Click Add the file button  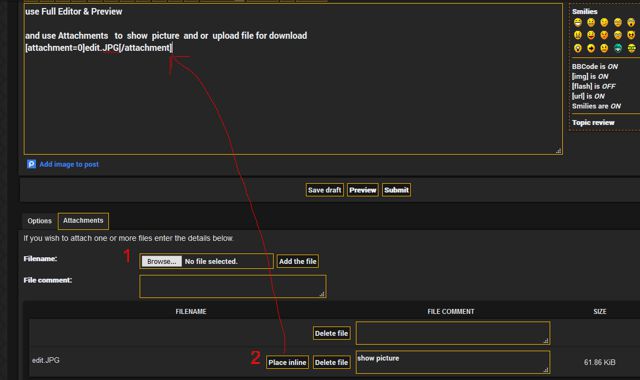tap(298, 261)
